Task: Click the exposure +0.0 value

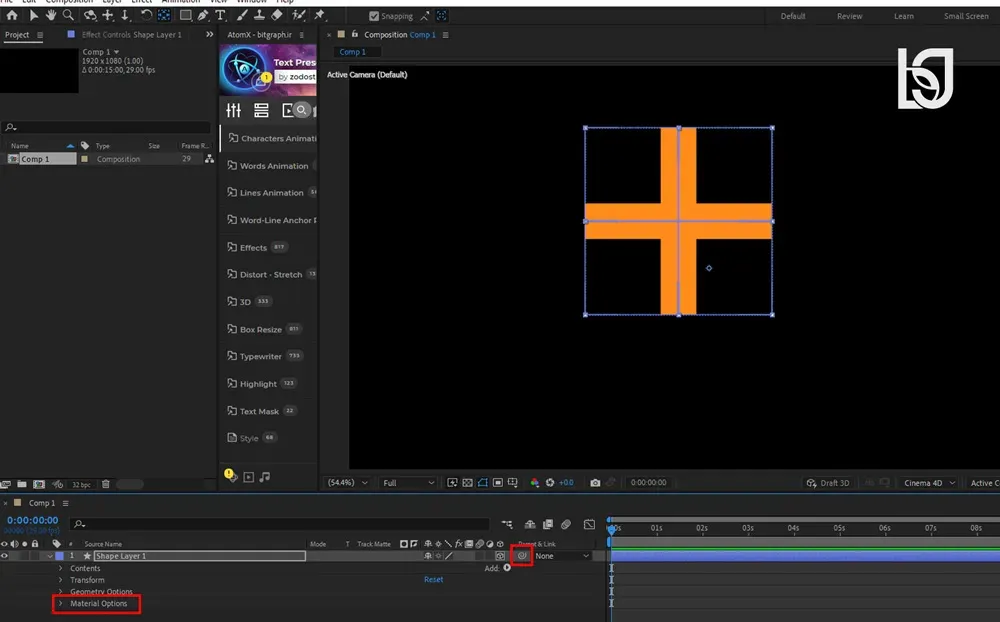Action: click(x=566, y=483)
